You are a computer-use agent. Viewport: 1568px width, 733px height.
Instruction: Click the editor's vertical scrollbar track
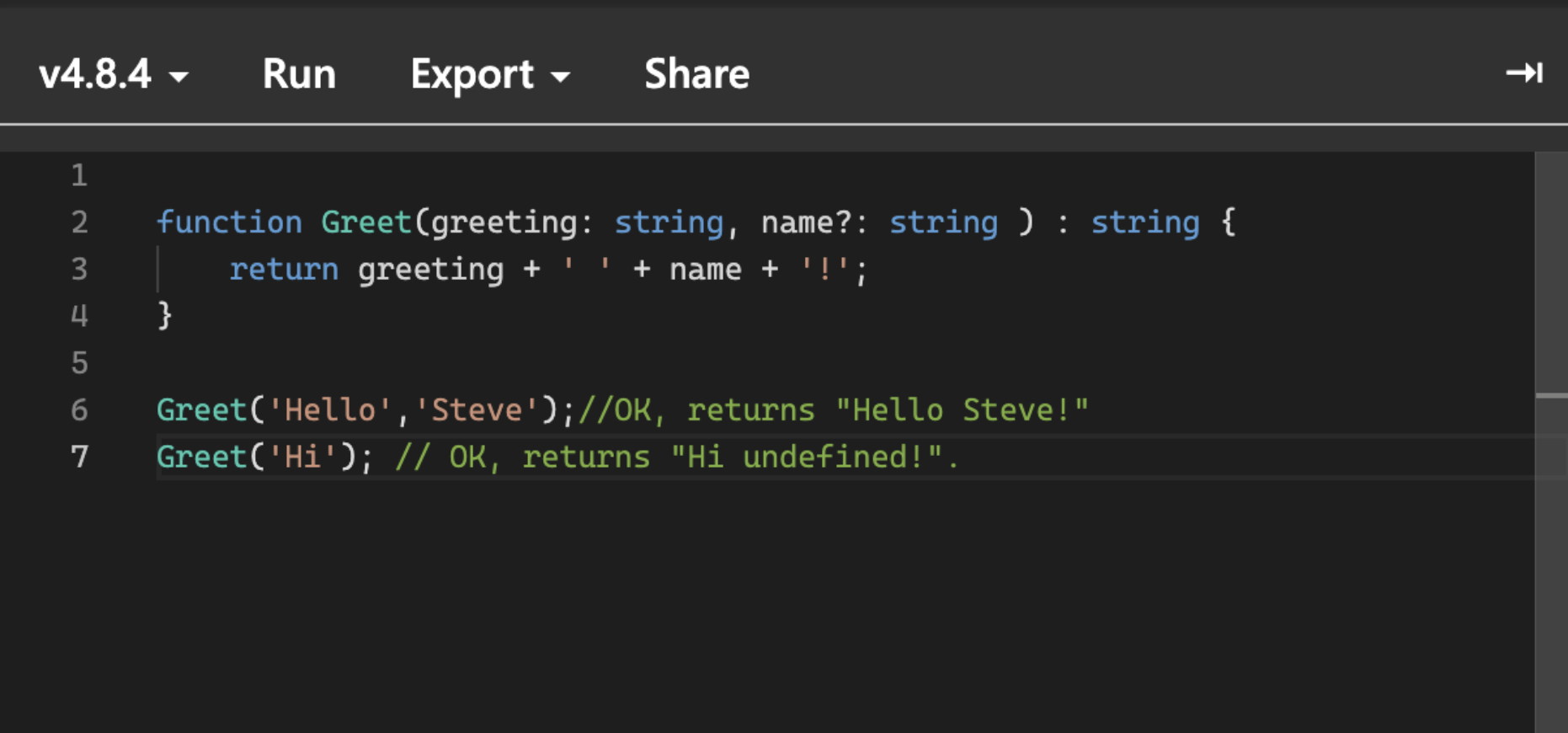1550,548
